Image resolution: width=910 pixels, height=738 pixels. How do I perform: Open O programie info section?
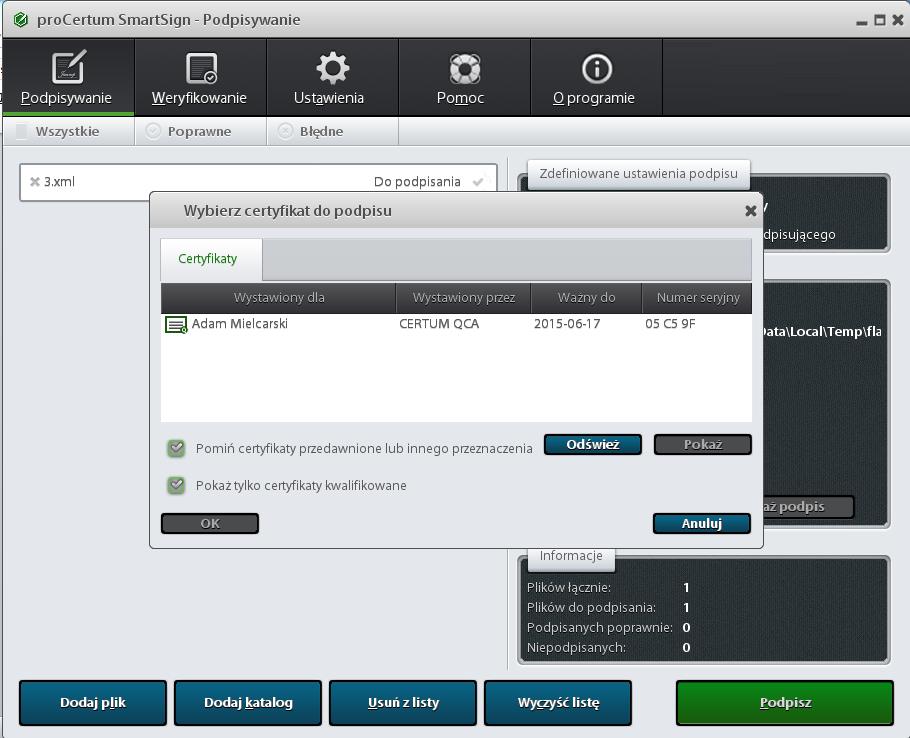[595, 79]
